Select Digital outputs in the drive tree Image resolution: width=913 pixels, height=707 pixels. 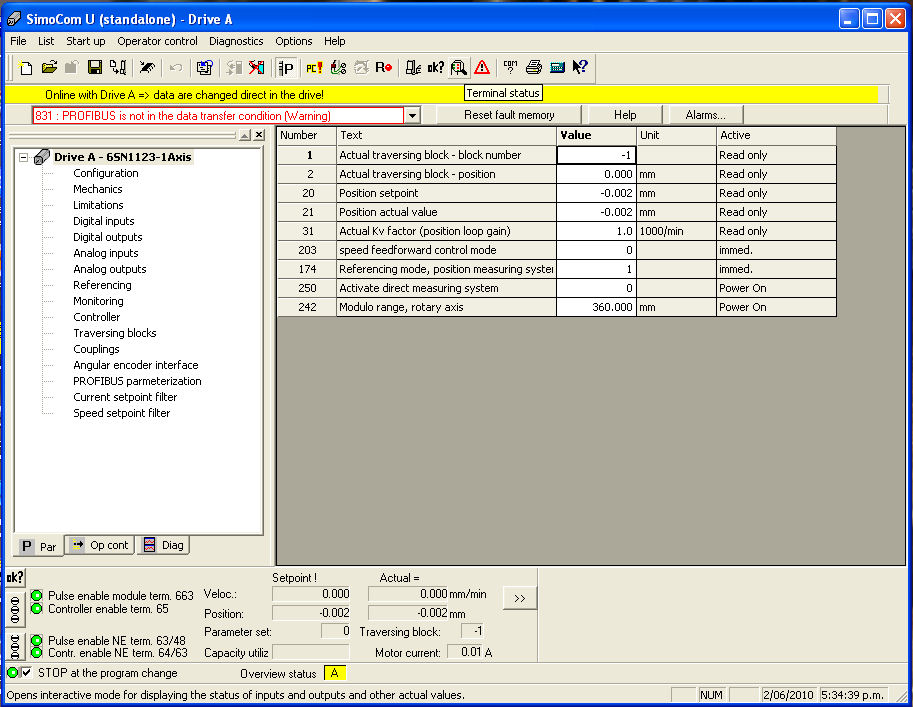point(108,237)
